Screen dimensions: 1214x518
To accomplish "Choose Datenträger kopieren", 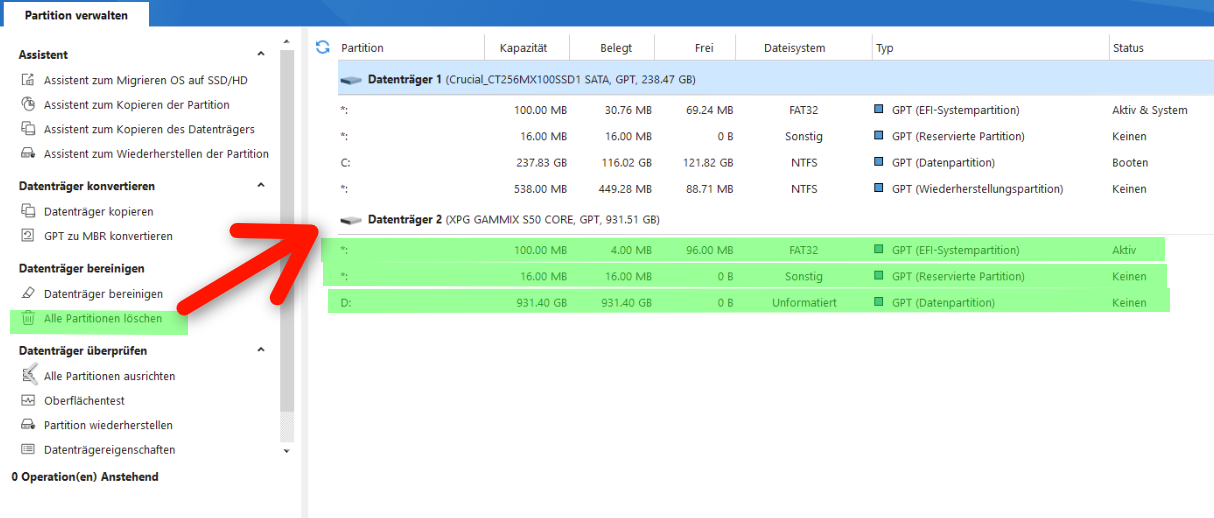I will [99, 212].
